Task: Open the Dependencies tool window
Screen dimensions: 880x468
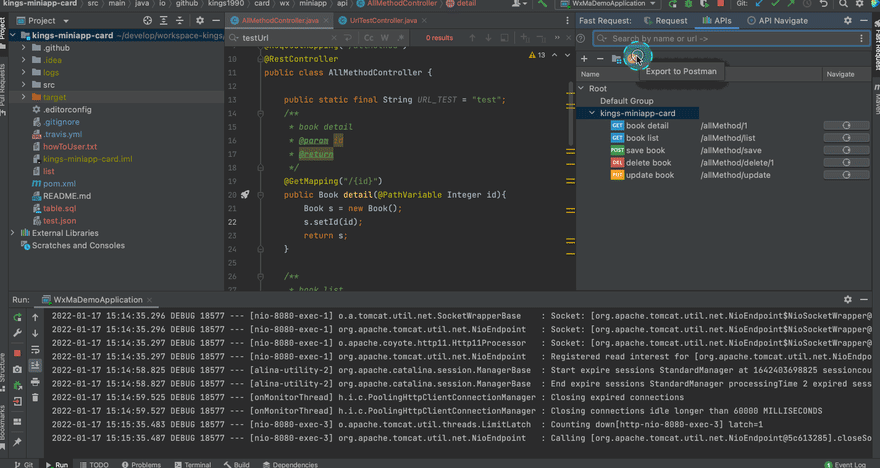Action: coord(290,464)
